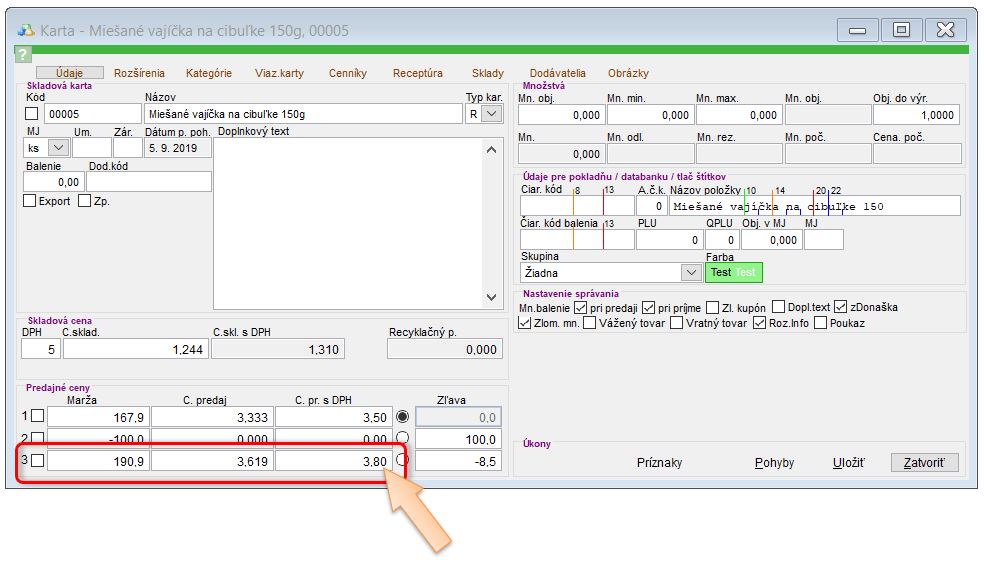Screen dimensions: 984x567
Task: Uncheck the Roz.Info checkbox
Action: [759, 323]
